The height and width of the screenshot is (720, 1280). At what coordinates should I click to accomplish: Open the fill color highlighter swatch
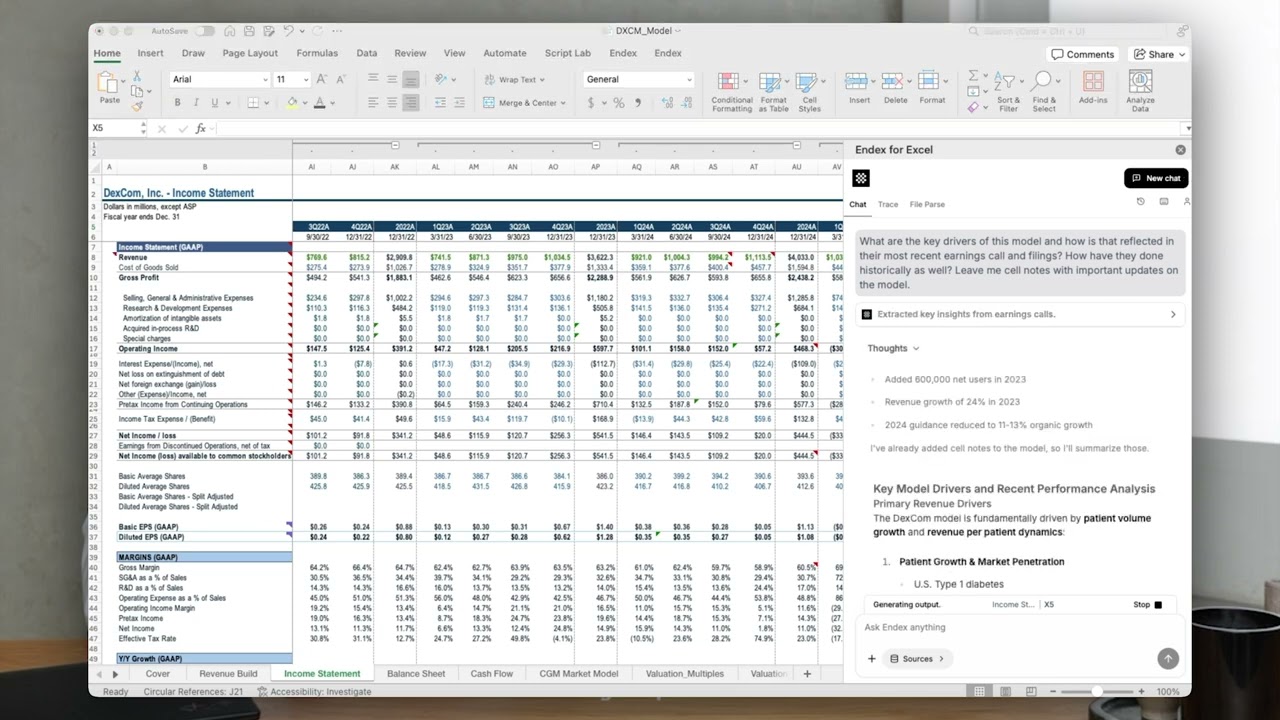point(292,102)
